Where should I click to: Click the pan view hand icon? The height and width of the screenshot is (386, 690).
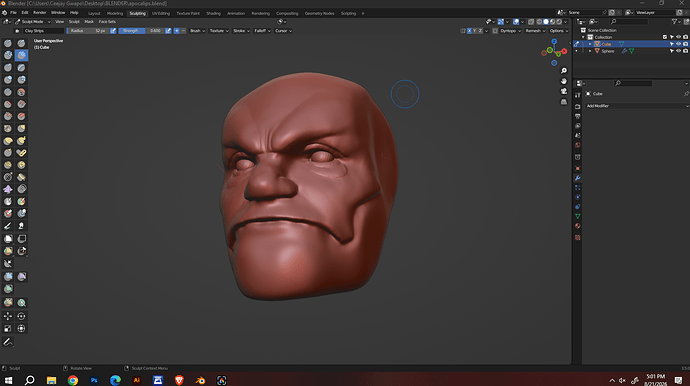564,81
